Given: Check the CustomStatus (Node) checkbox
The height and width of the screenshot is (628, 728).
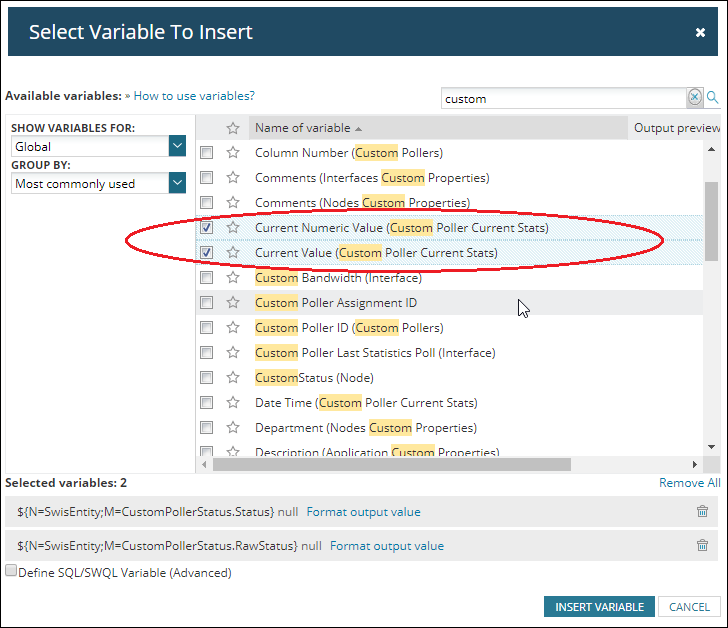Looking at the screenshot, I should click(207, 378).
